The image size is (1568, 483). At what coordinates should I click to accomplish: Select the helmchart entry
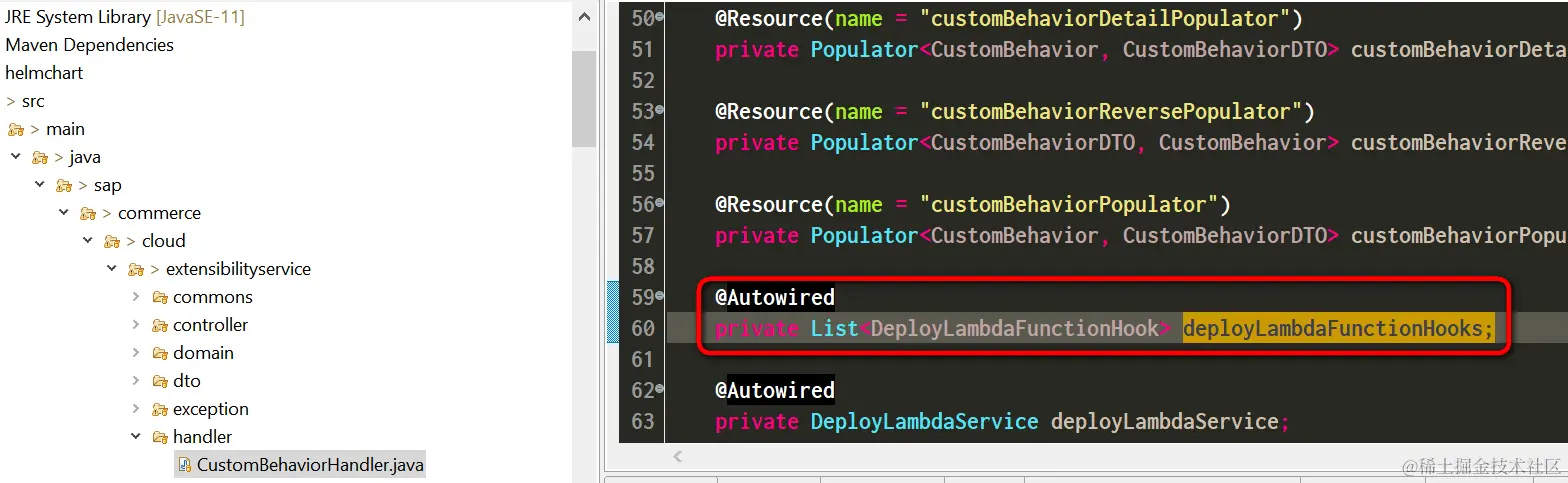44,73
